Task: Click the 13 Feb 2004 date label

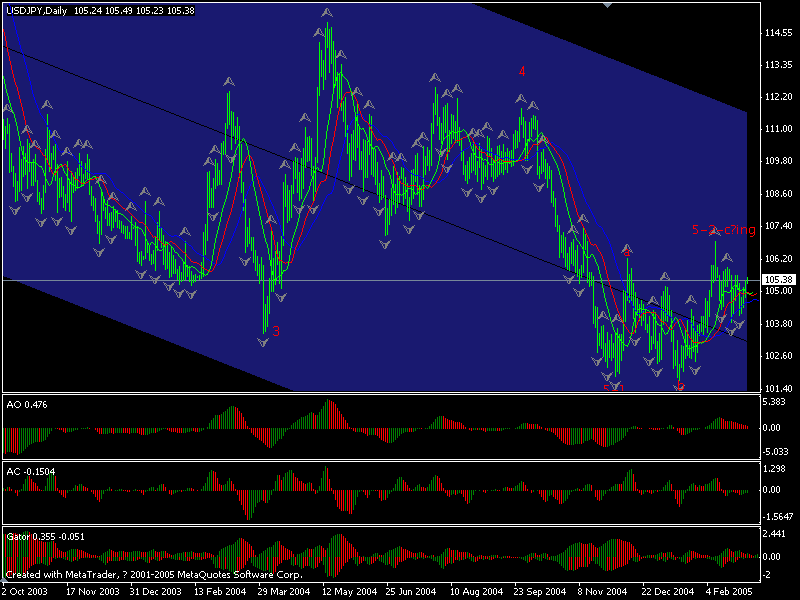Action: pos(219,591)
